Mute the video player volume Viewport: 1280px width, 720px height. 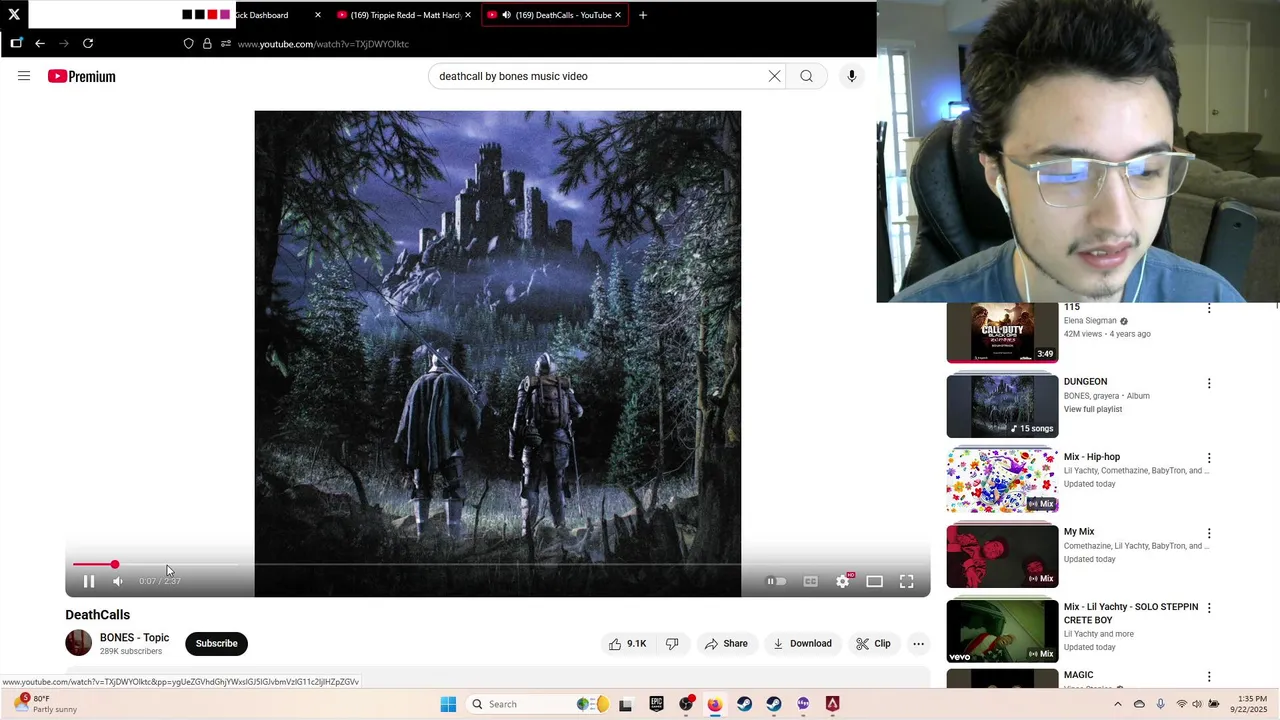[118, 581]
